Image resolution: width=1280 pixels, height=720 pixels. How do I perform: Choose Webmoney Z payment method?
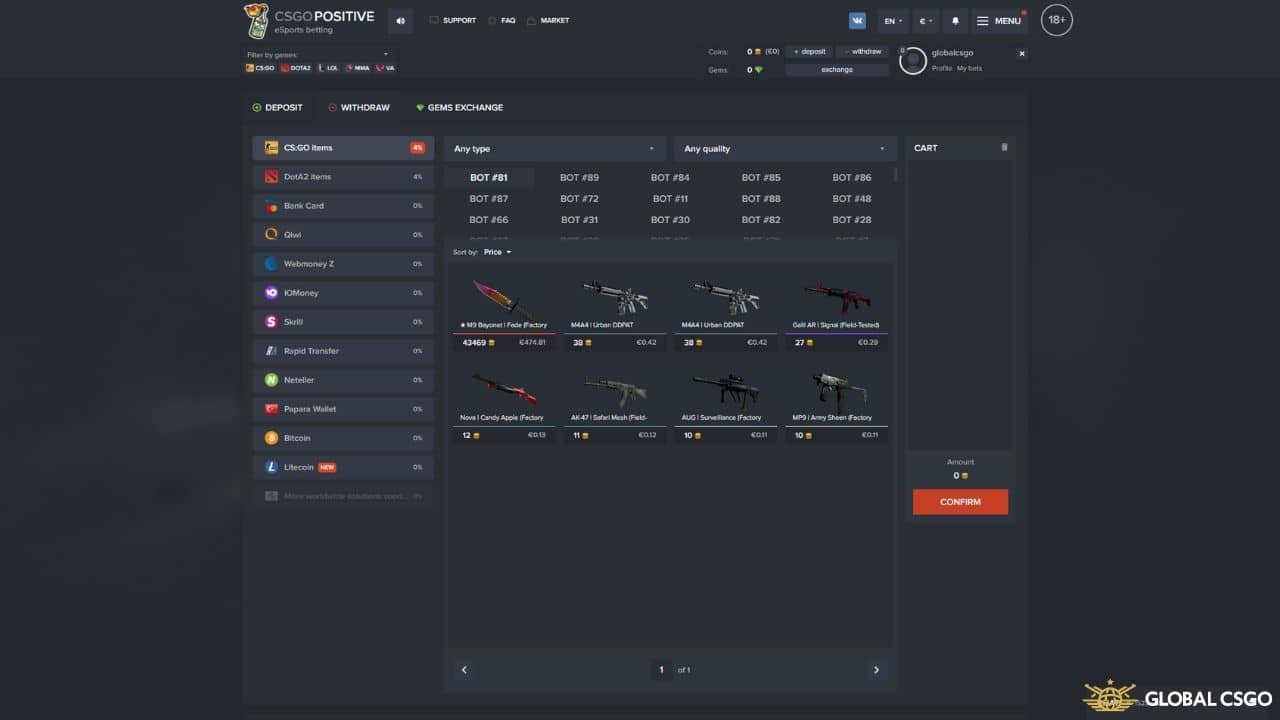(343, 264)
